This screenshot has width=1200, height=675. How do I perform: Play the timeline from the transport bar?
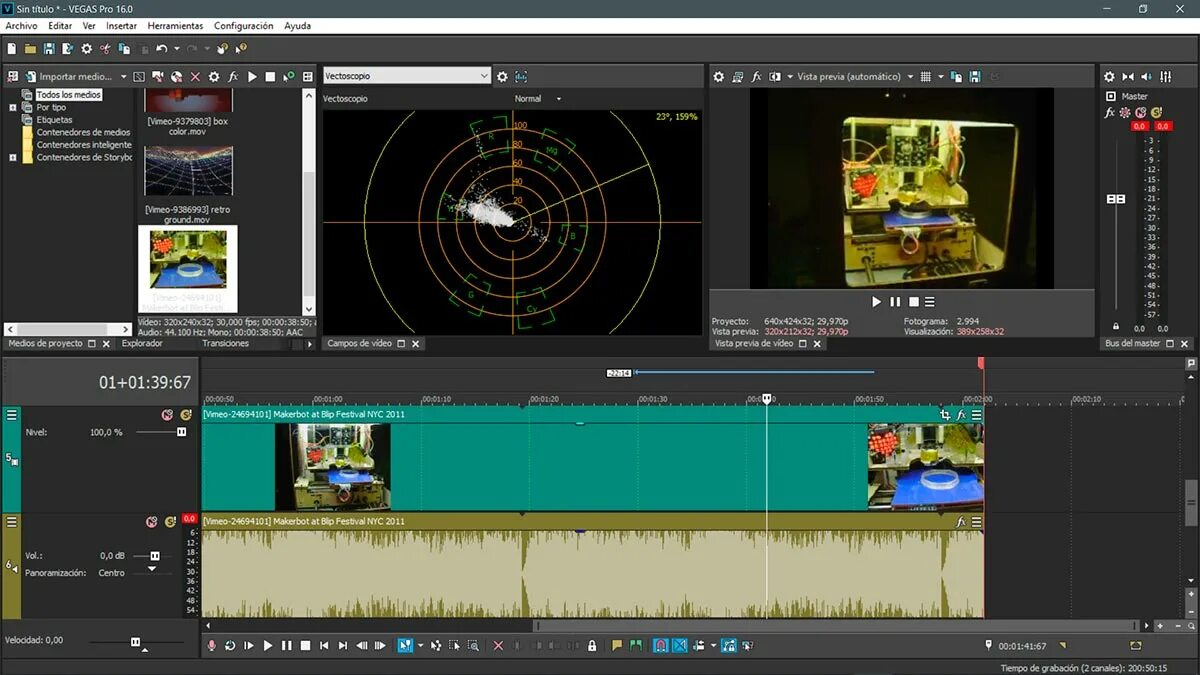(268, 646)
